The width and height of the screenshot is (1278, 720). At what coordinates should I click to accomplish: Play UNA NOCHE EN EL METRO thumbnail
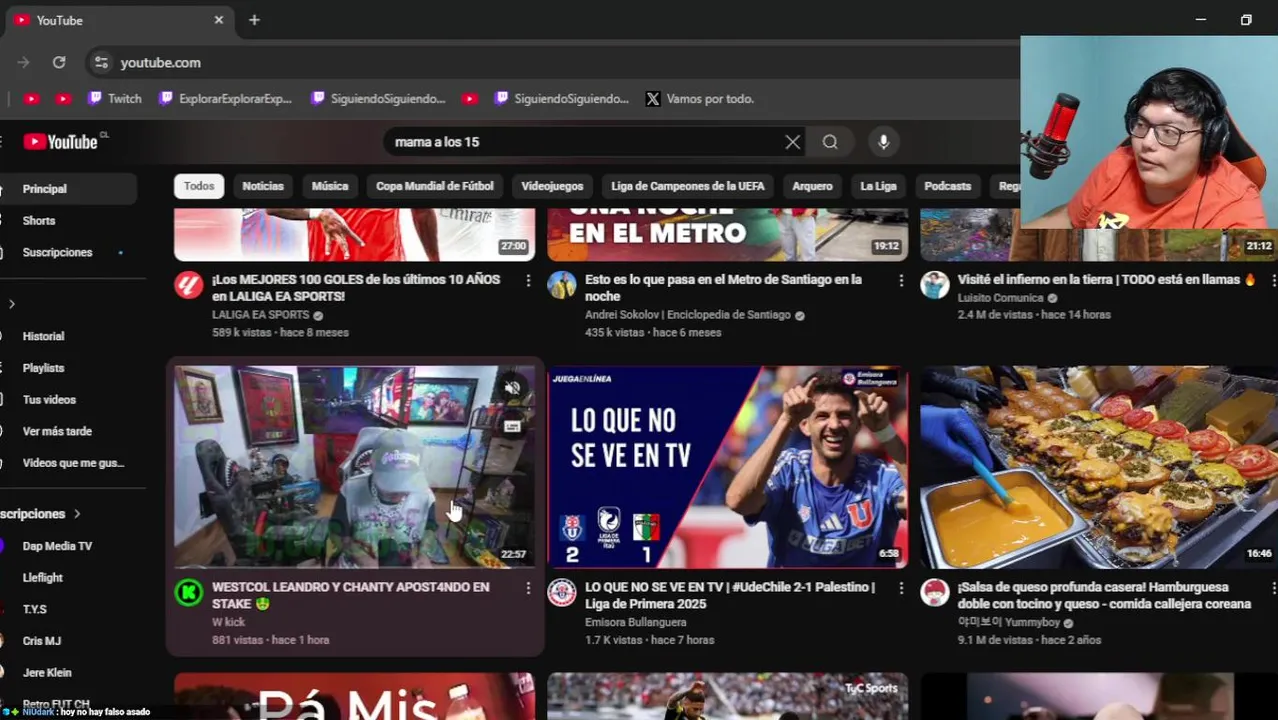[727, 235]
